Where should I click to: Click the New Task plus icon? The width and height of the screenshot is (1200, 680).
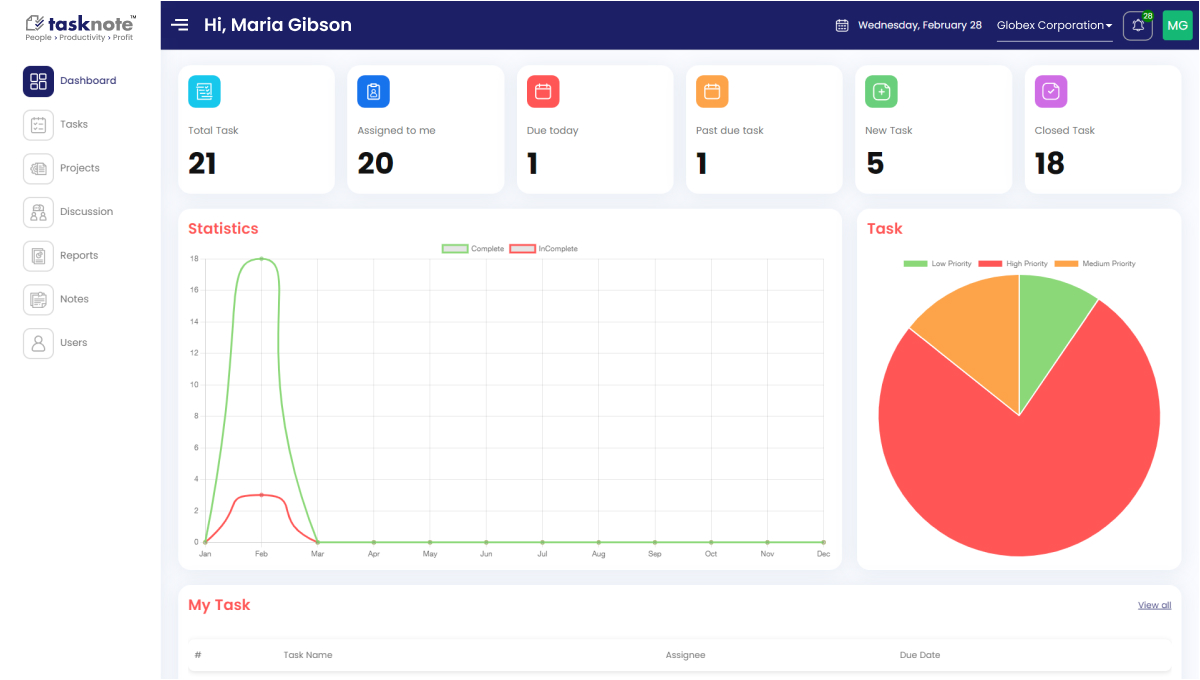[x=881, y=92]
